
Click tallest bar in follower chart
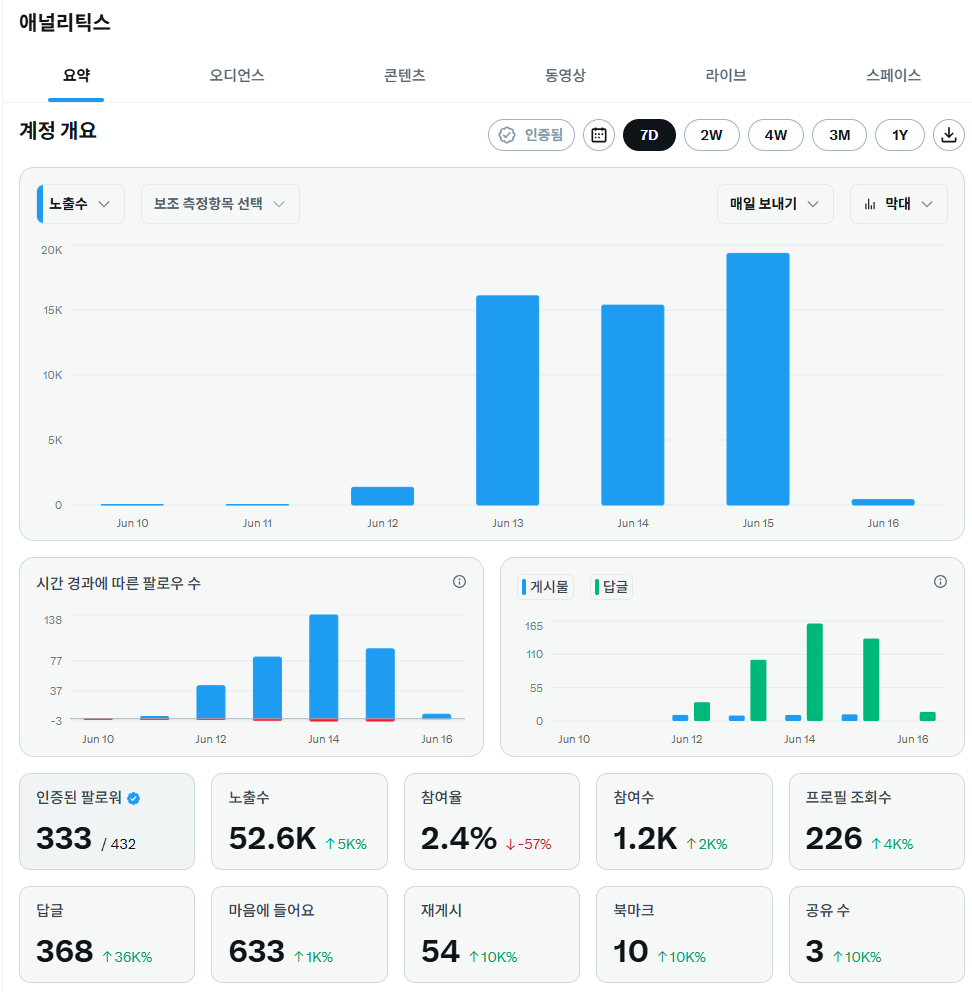coord(323,667)
